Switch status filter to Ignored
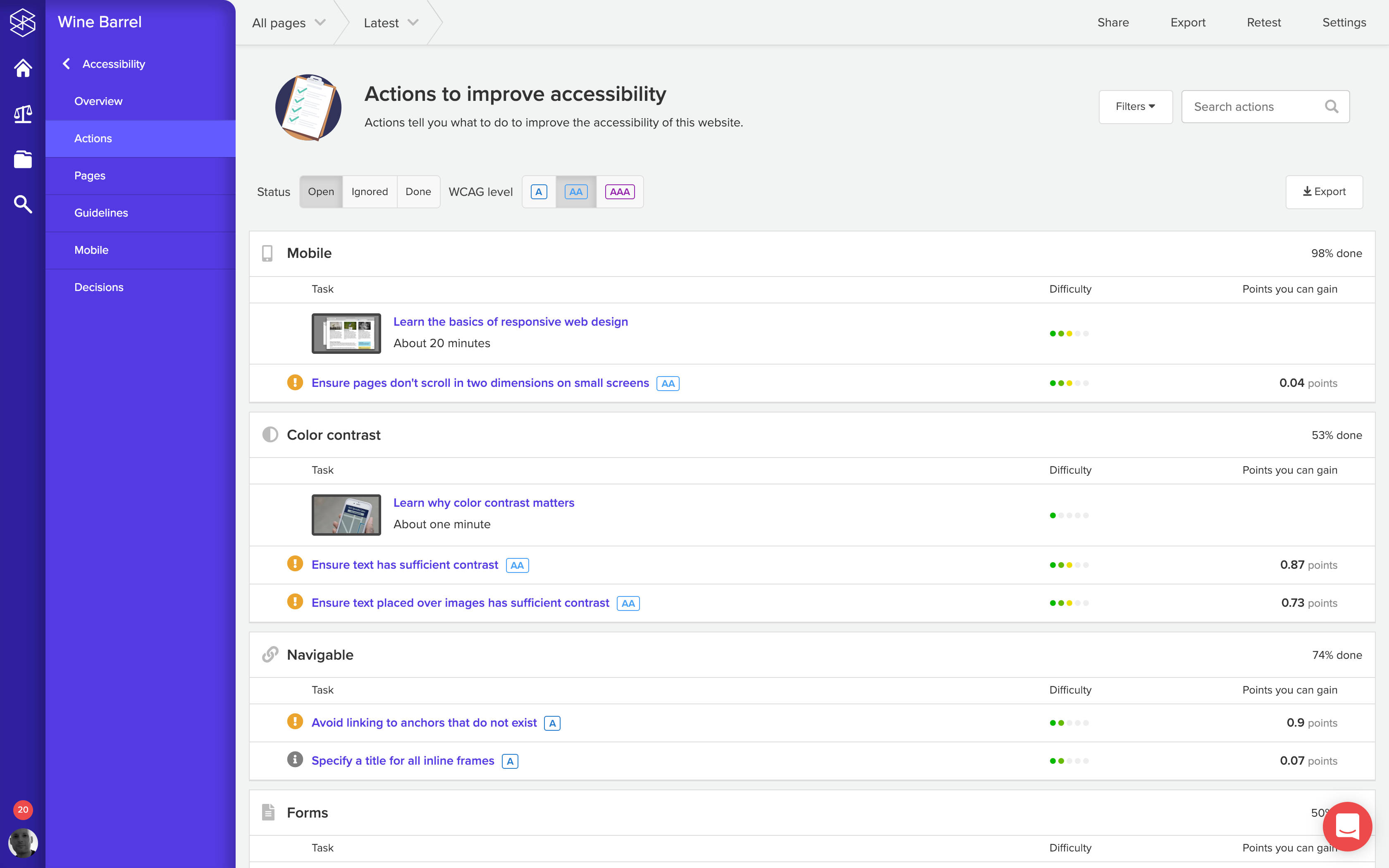 pyautogui.click(x=369, y=192)
